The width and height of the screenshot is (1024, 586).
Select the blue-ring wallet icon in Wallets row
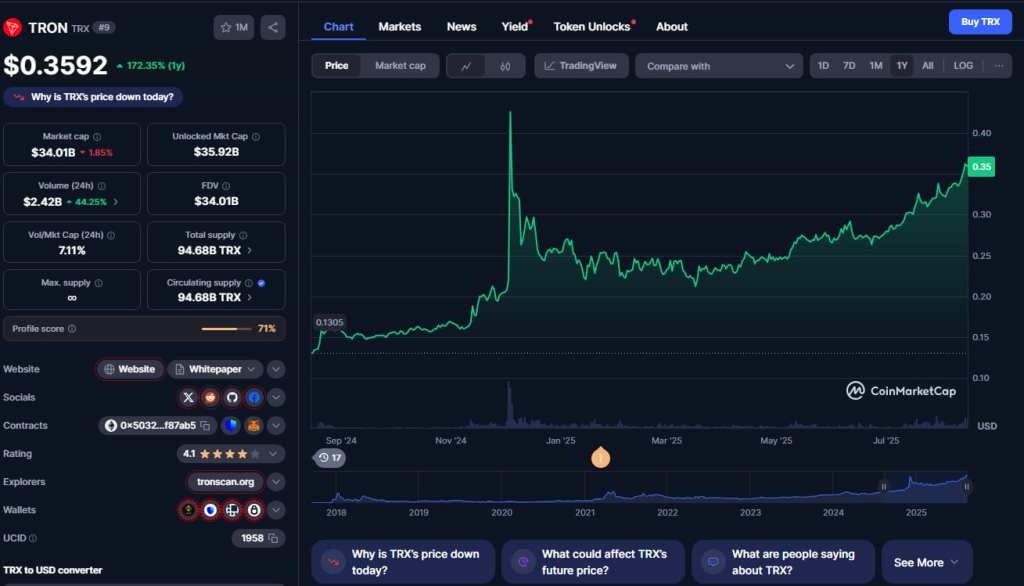[210, 510]
